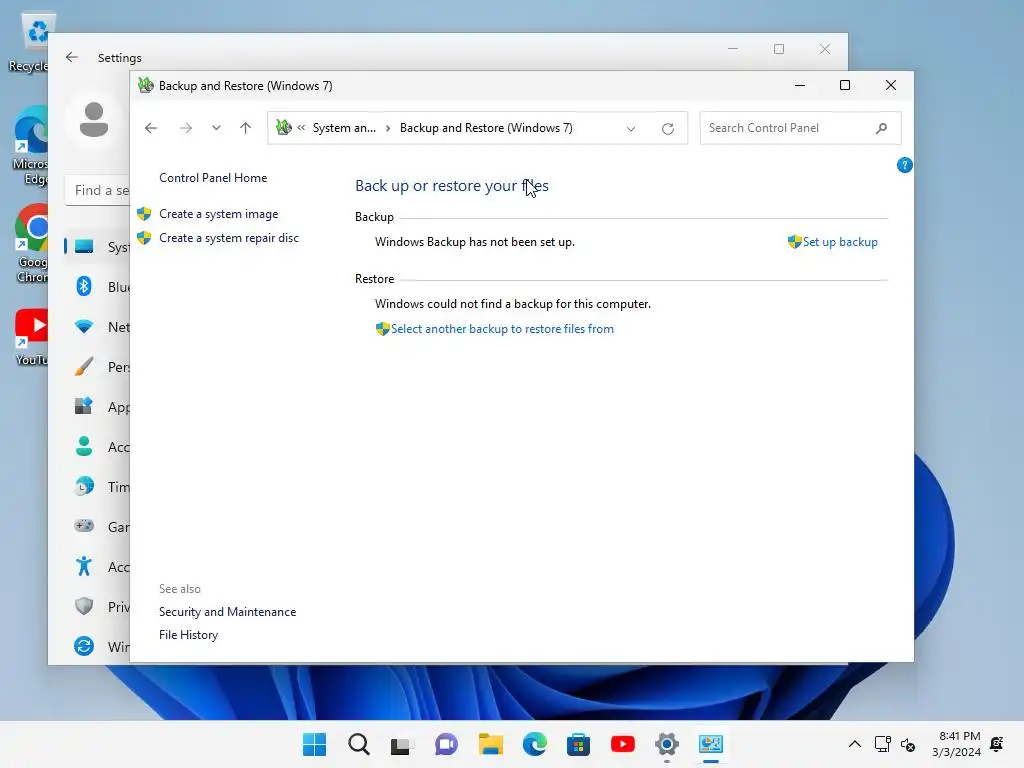Select Personalization brush icon in Settings
Viewport: 1024px width, 768px height.
coord(84,366)
